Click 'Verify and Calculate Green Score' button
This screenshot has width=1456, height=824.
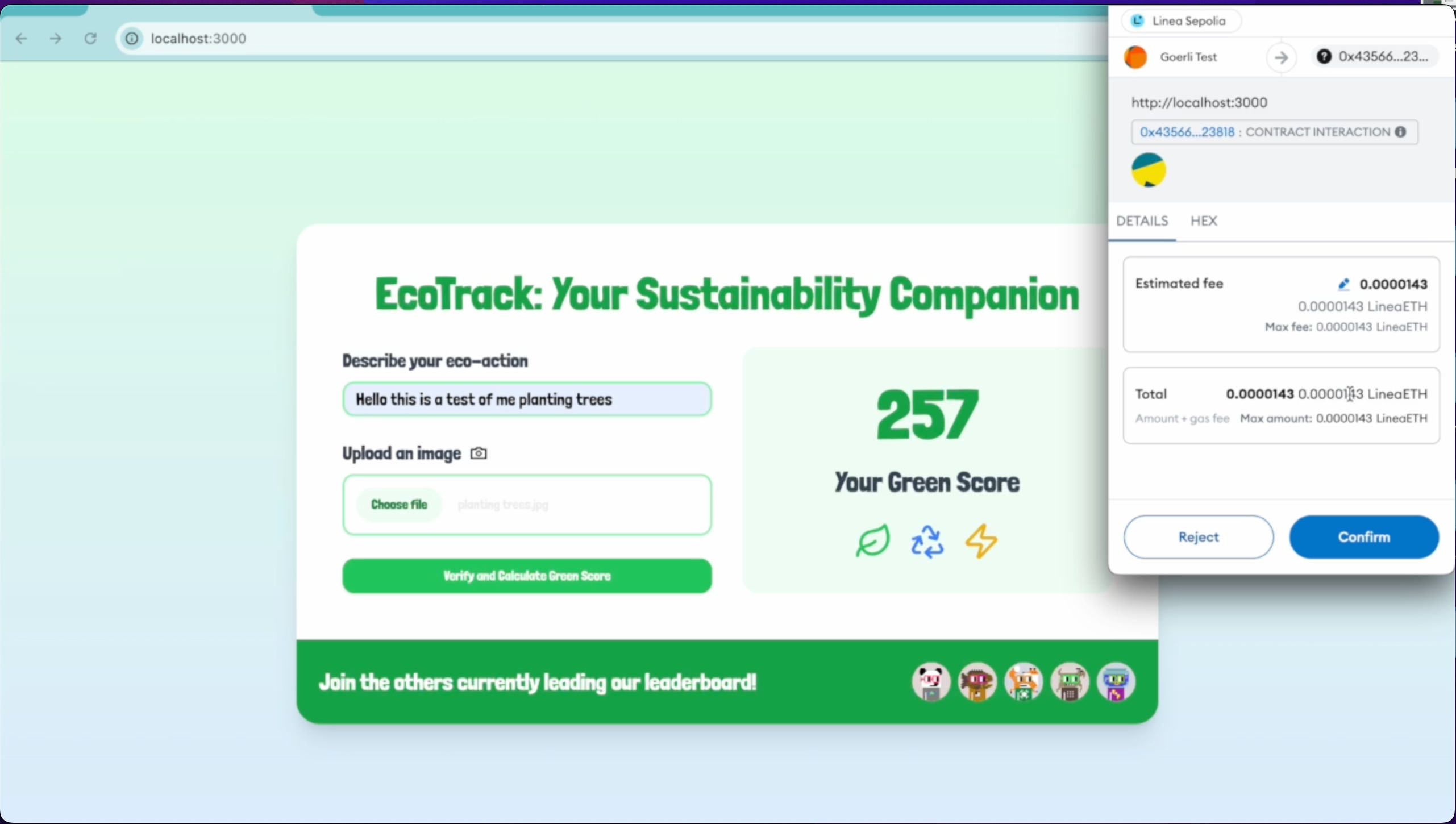click(527, 575)
